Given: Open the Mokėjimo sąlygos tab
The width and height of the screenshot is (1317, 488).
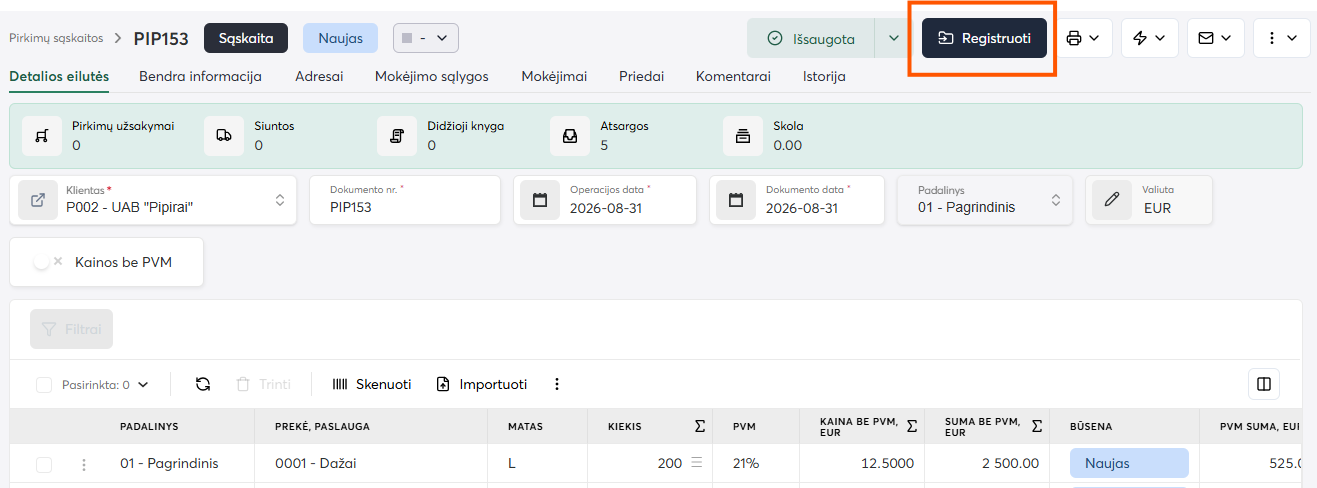Looking at the screenshot, I should [432, 76].
